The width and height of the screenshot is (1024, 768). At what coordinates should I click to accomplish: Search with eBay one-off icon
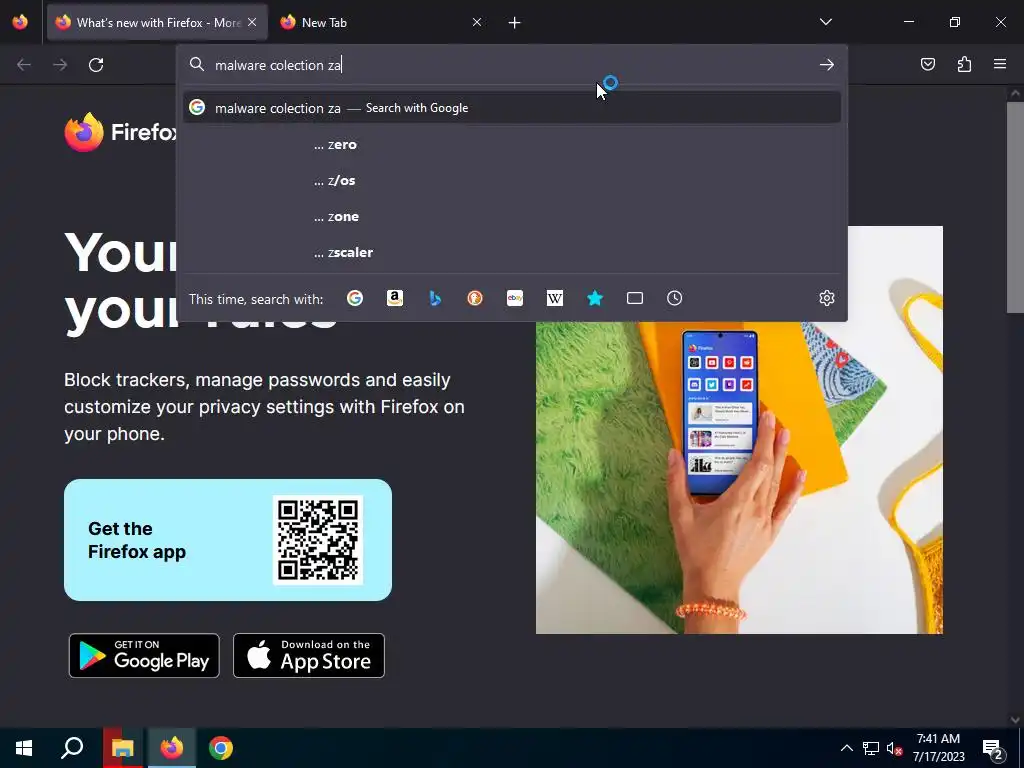pyautogui.click(x=515, y=298)
